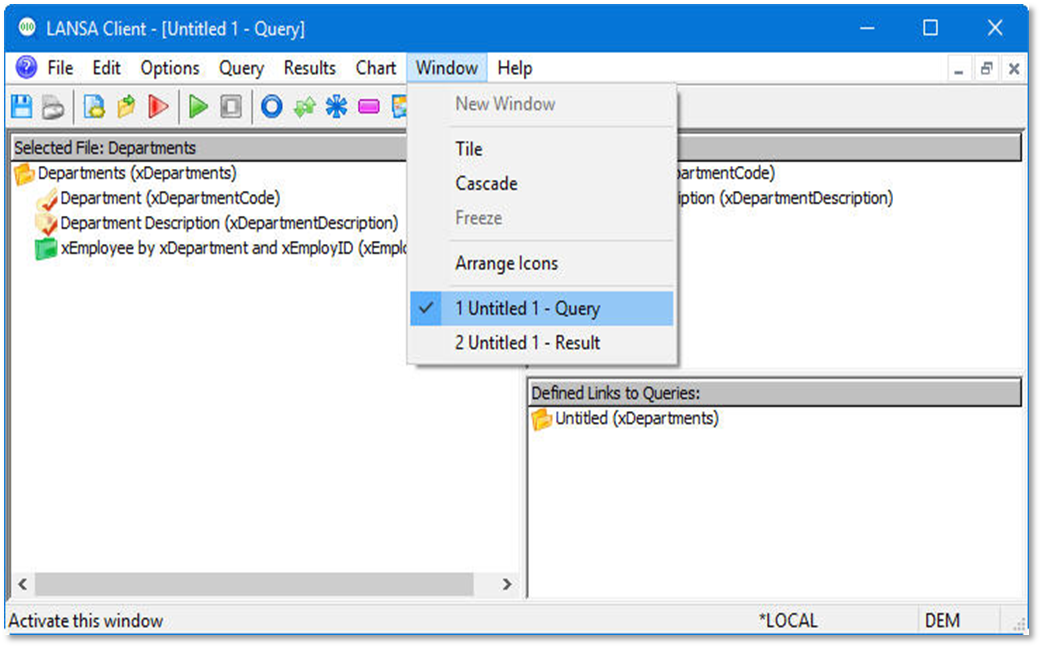This screenshot has width=1041, height=647.
Task: Select Untitled (xDepartments) link entry
Action: coord(637,418)
